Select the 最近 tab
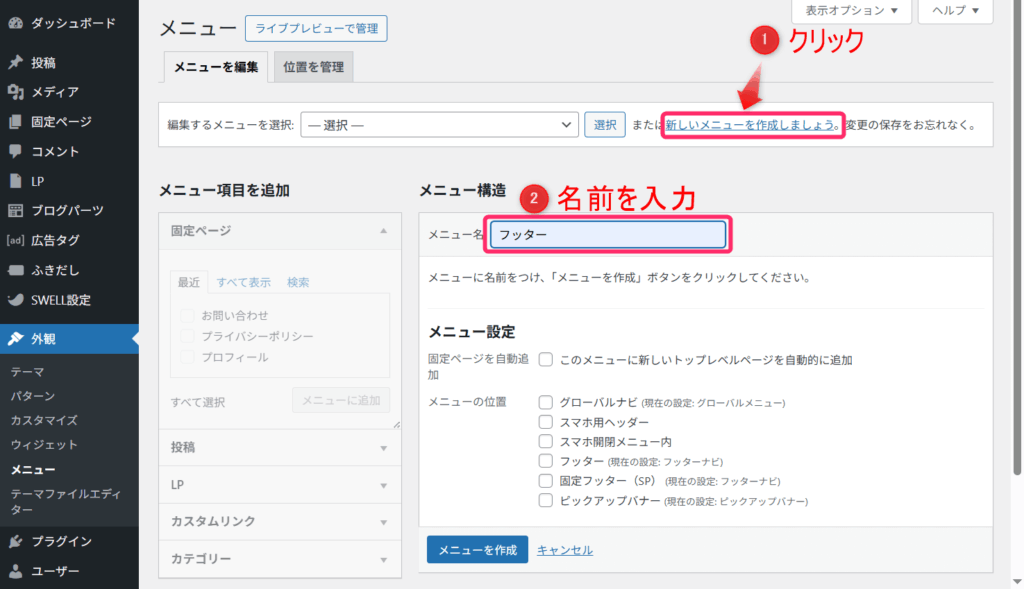1024x589 pixels. click(189, 282)
